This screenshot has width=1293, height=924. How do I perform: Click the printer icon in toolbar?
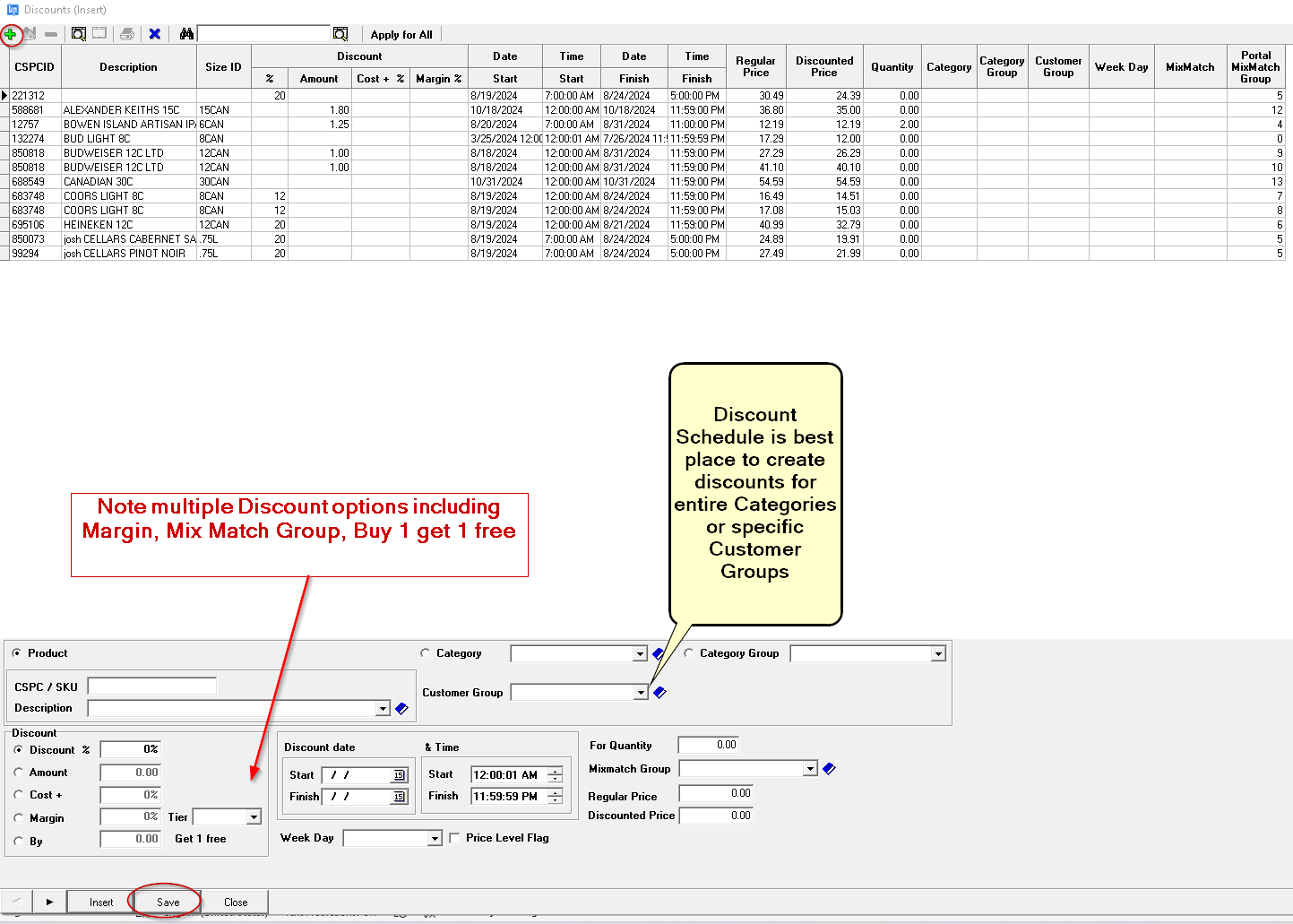pyautogui.click(x=127, y=34)
